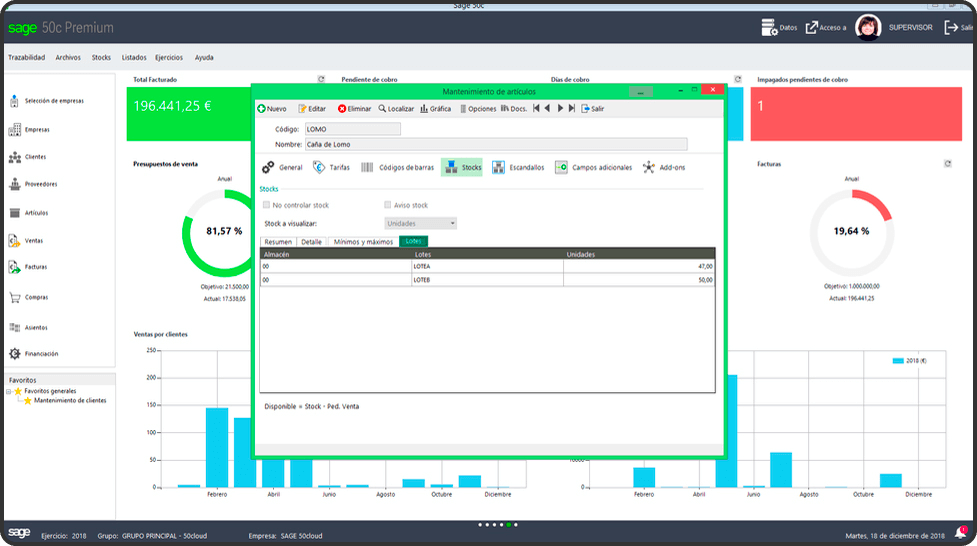Open Artículos in the sidebar

(29, 213)
